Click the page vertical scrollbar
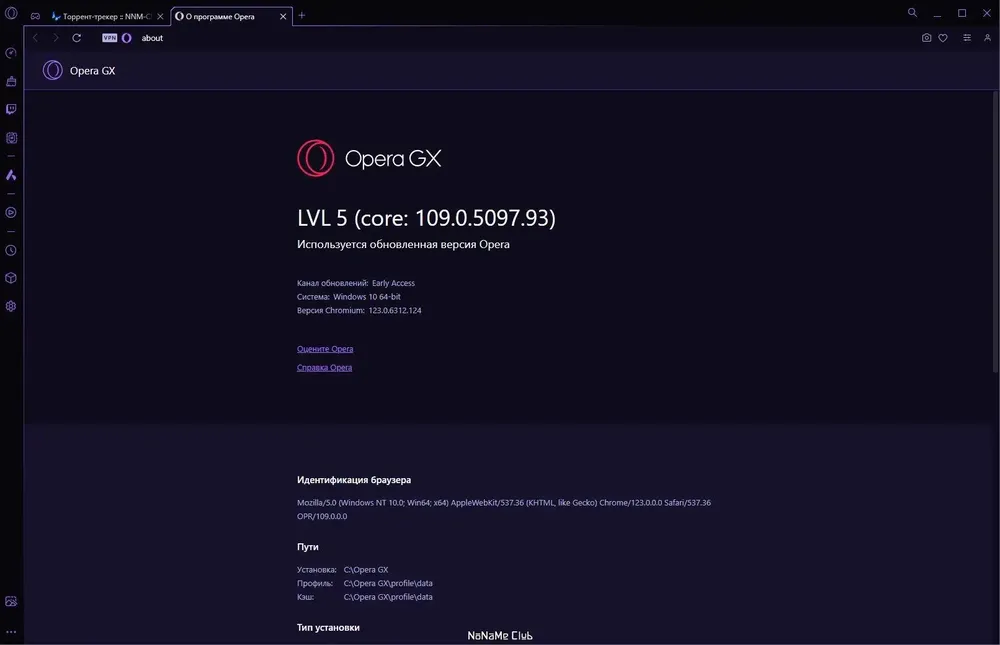The image size is (1000, 645). (995, 232)
